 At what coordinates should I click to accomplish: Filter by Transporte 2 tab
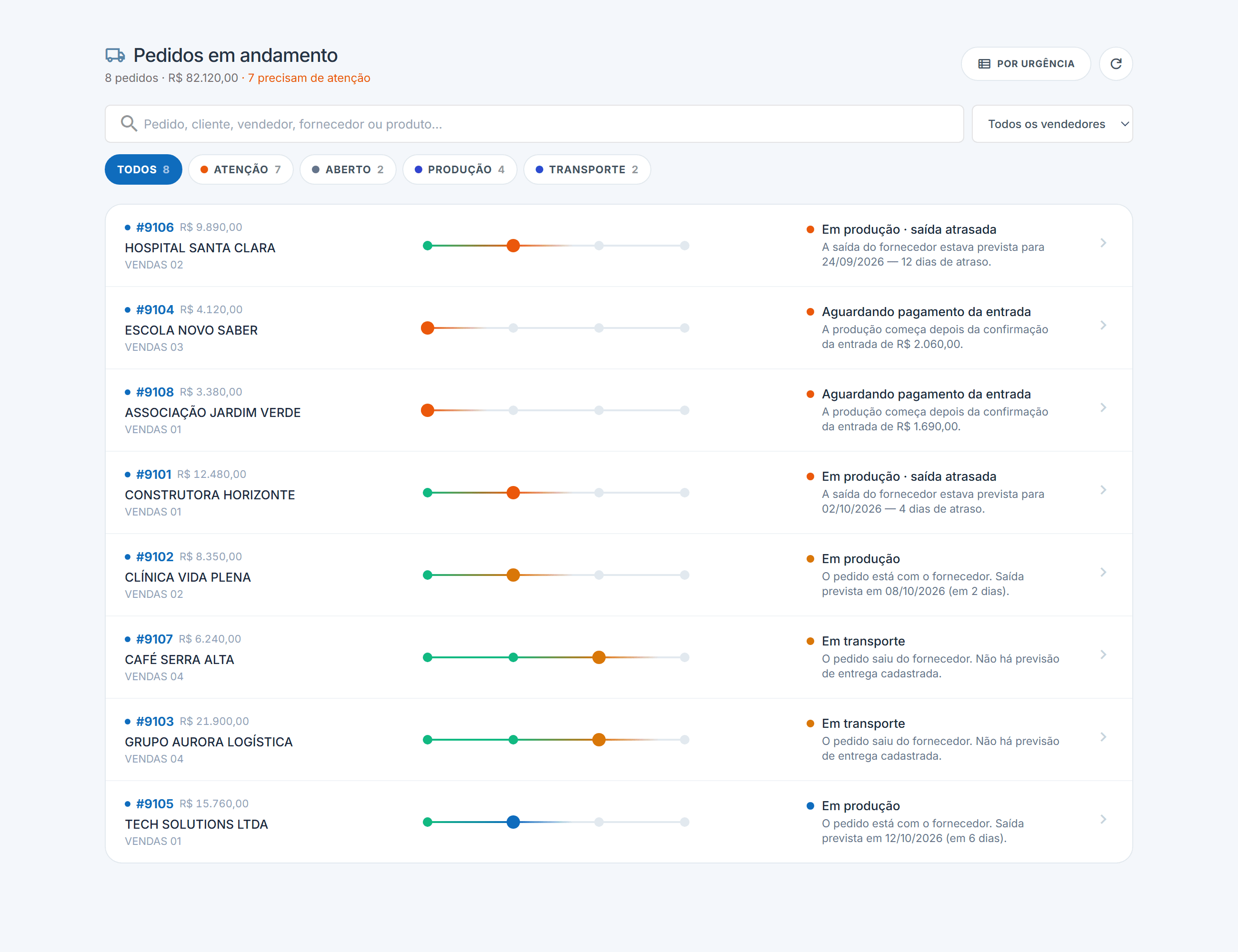[x=587, y=169]
